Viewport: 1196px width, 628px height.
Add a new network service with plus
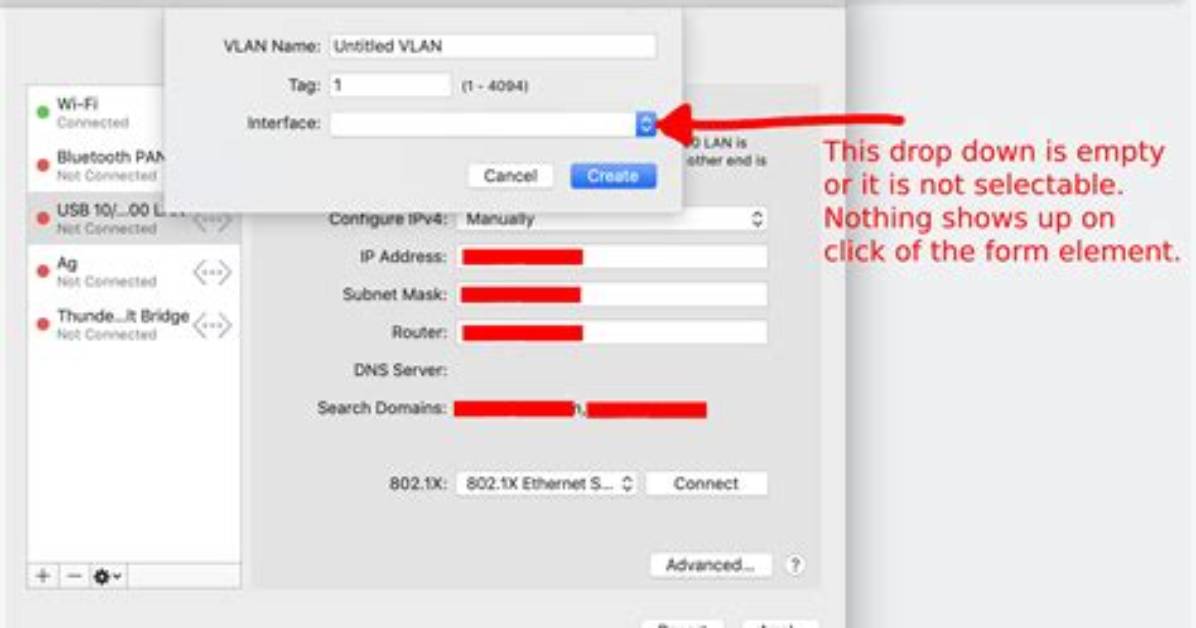point(43,576)
